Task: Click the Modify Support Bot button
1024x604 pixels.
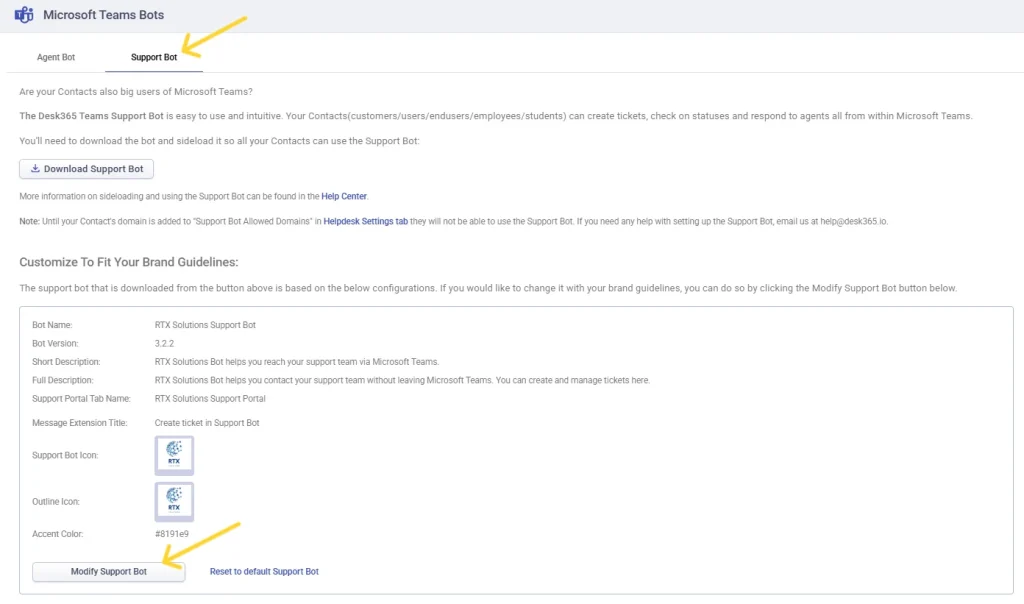Action: 108,571
